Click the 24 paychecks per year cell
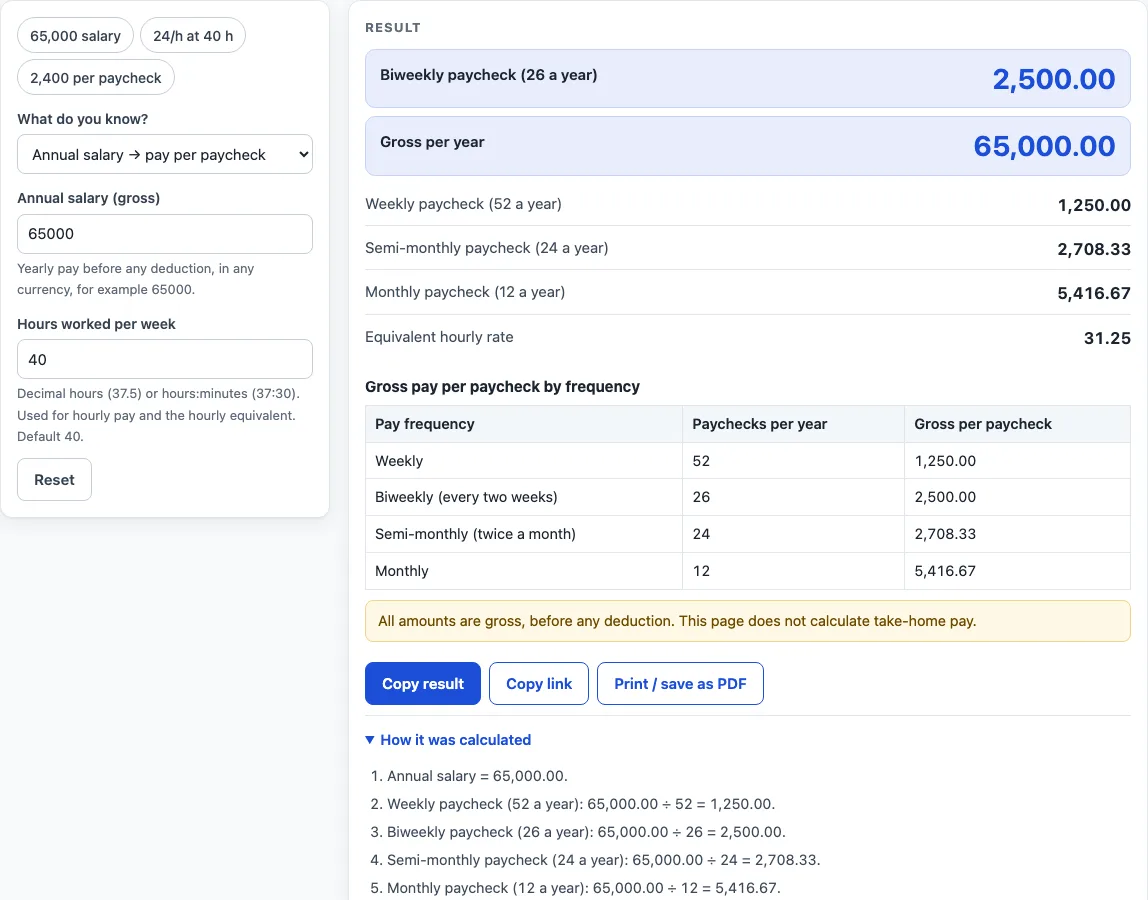Viewport: 1148px width, 900px height. [x=793, y=534]
